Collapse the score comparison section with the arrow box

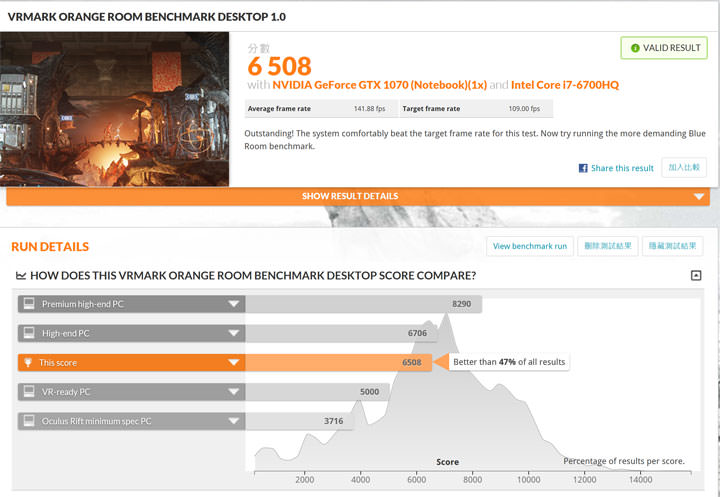pos(696,275)
